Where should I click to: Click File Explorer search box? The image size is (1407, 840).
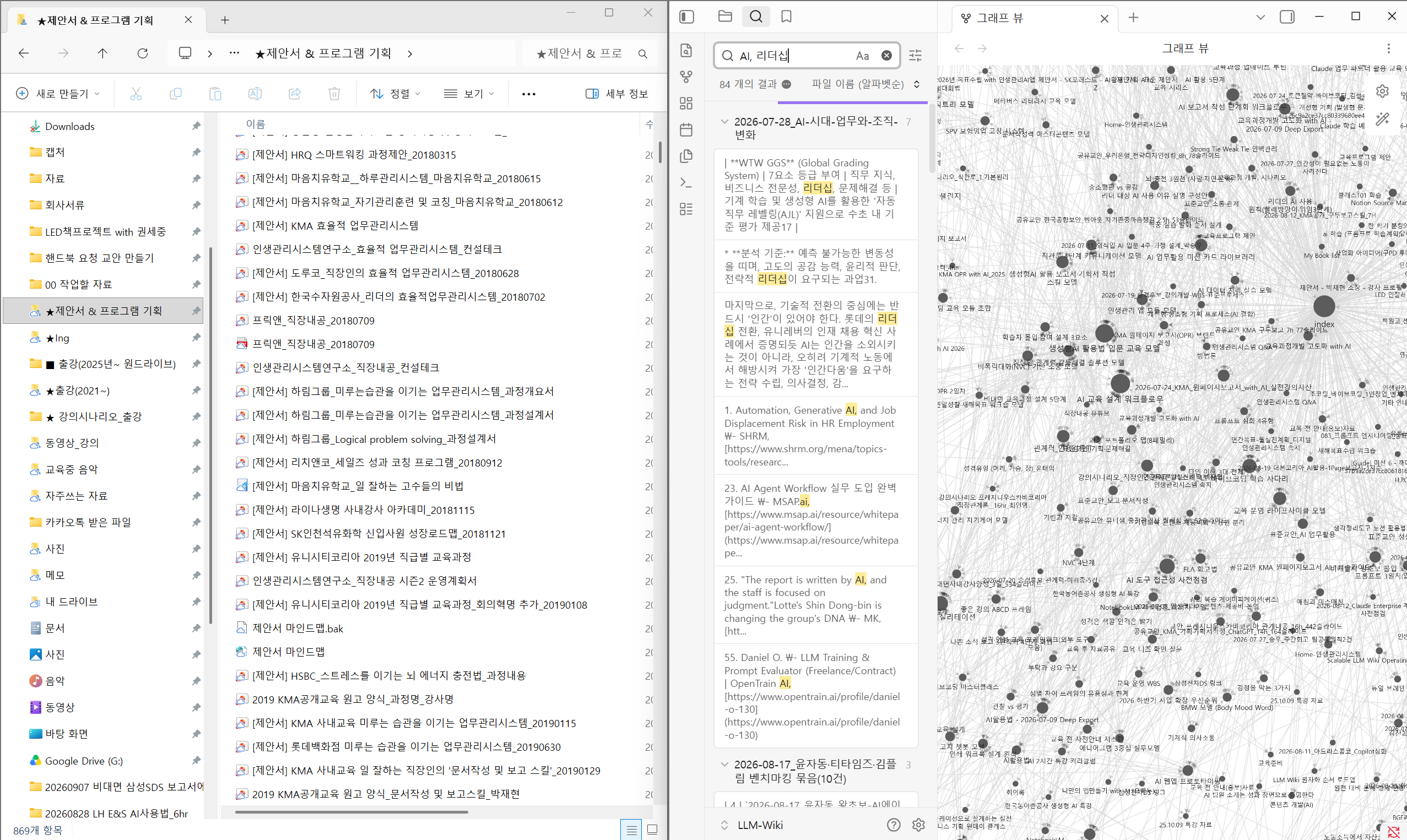tap(591, 54)
